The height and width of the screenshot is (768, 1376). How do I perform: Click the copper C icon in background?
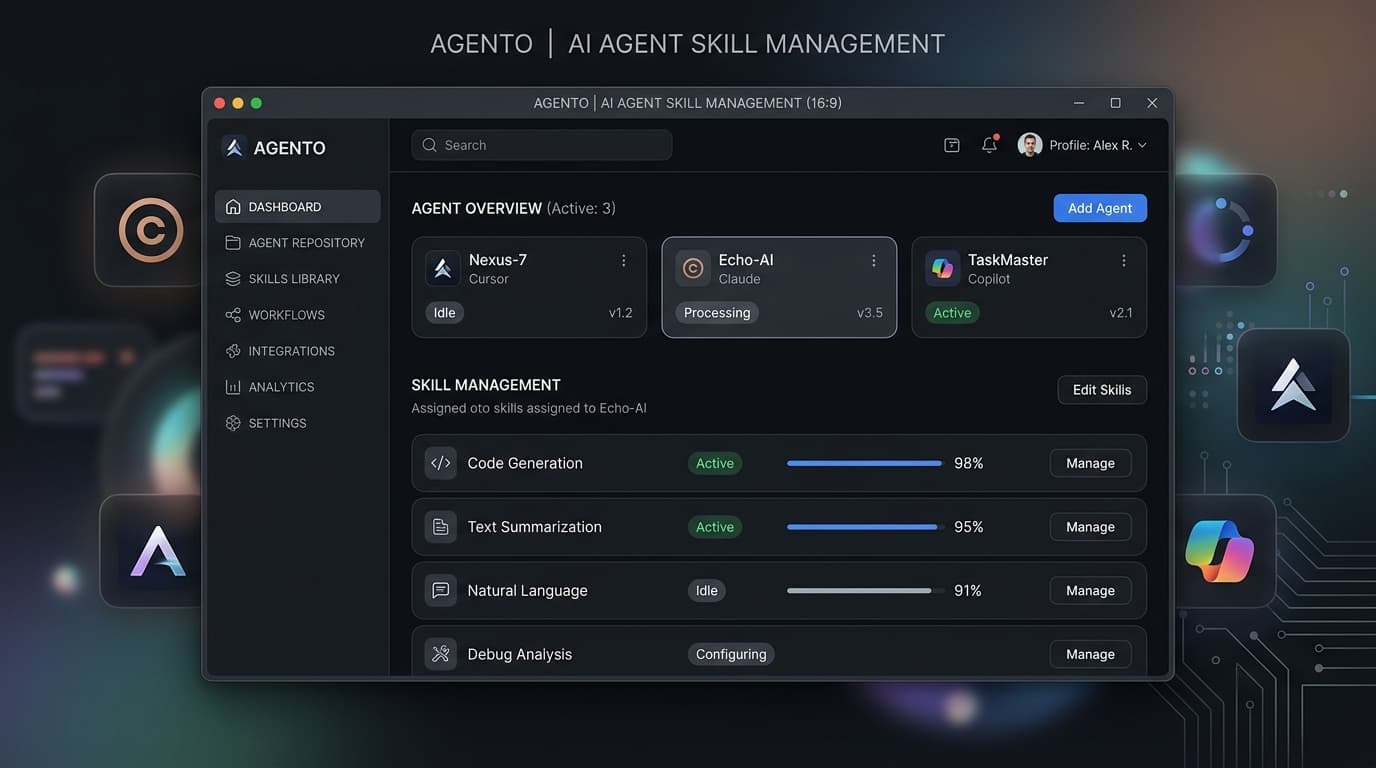pyautogui.click(x=151, y=231)
